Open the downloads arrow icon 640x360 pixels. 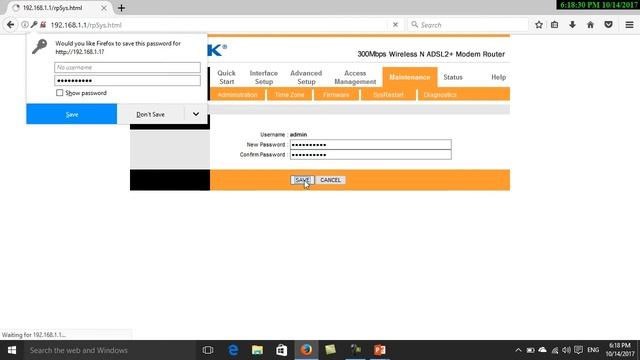point(572,25)
